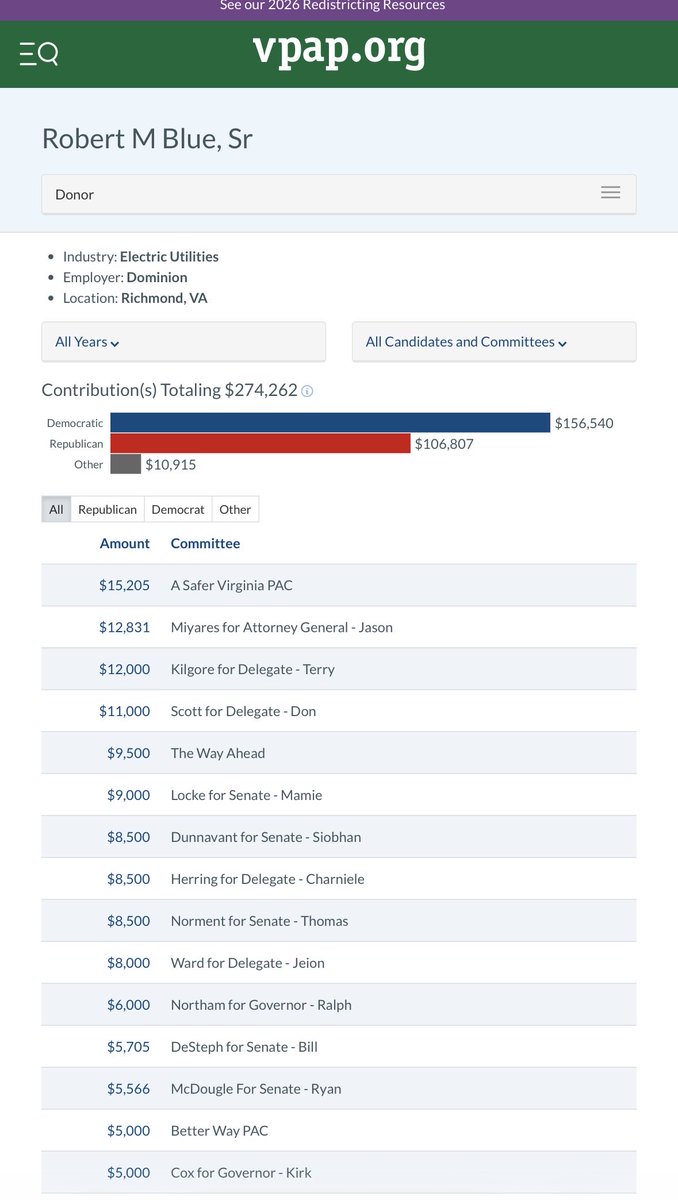678x1200 pixels.
Task: Click the $11,000 amount
Action: 124,711
